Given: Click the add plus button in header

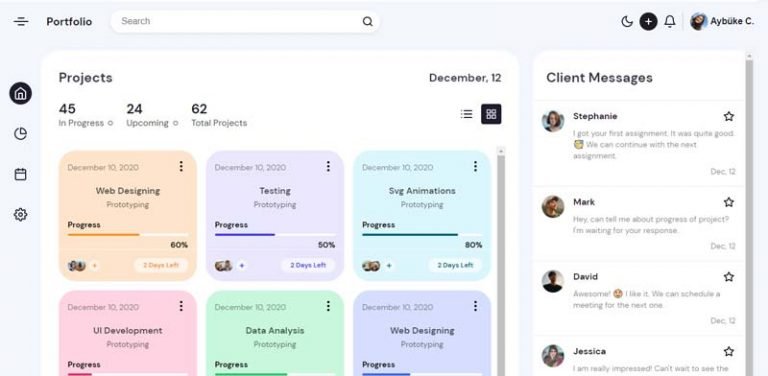Looking at the screenshot, I should pyautogui.click(x=648, y=22).
